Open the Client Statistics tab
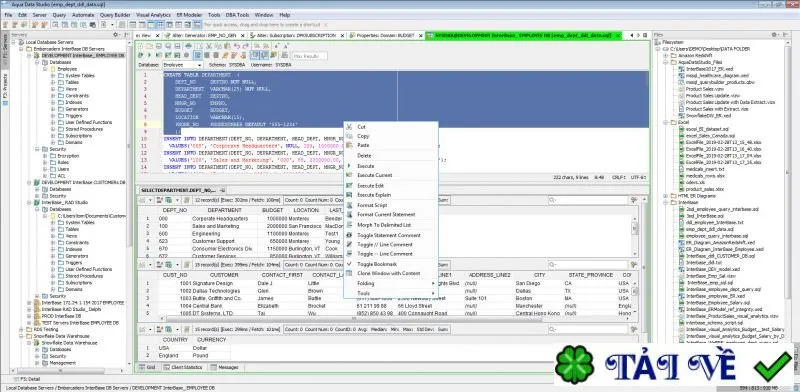Viewport: 800px width, 392px height. pos(183,368)
